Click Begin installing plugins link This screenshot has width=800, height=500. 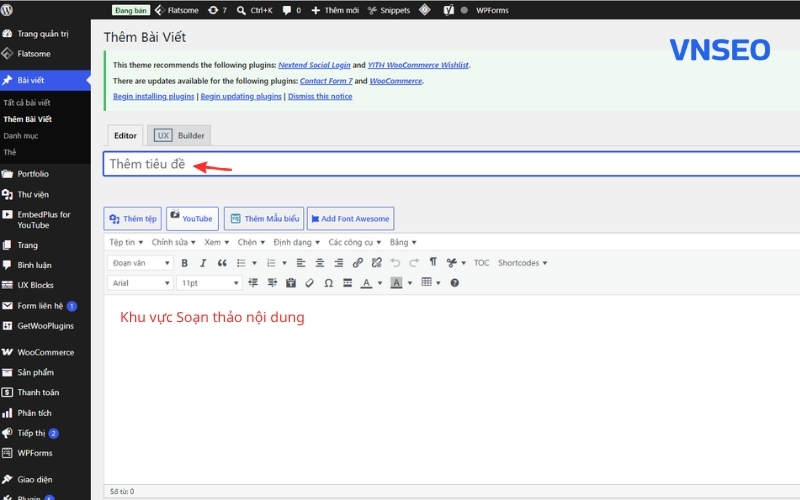pos(154,96)
